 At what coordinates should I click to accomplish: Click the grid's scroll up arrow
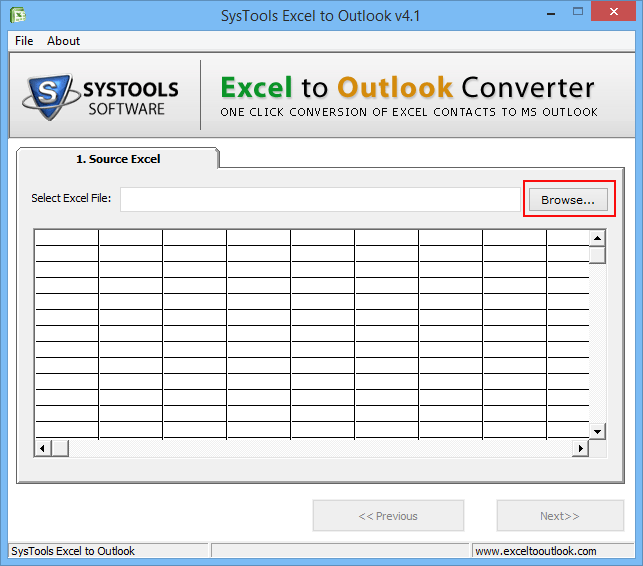click(x=597, y=238)
